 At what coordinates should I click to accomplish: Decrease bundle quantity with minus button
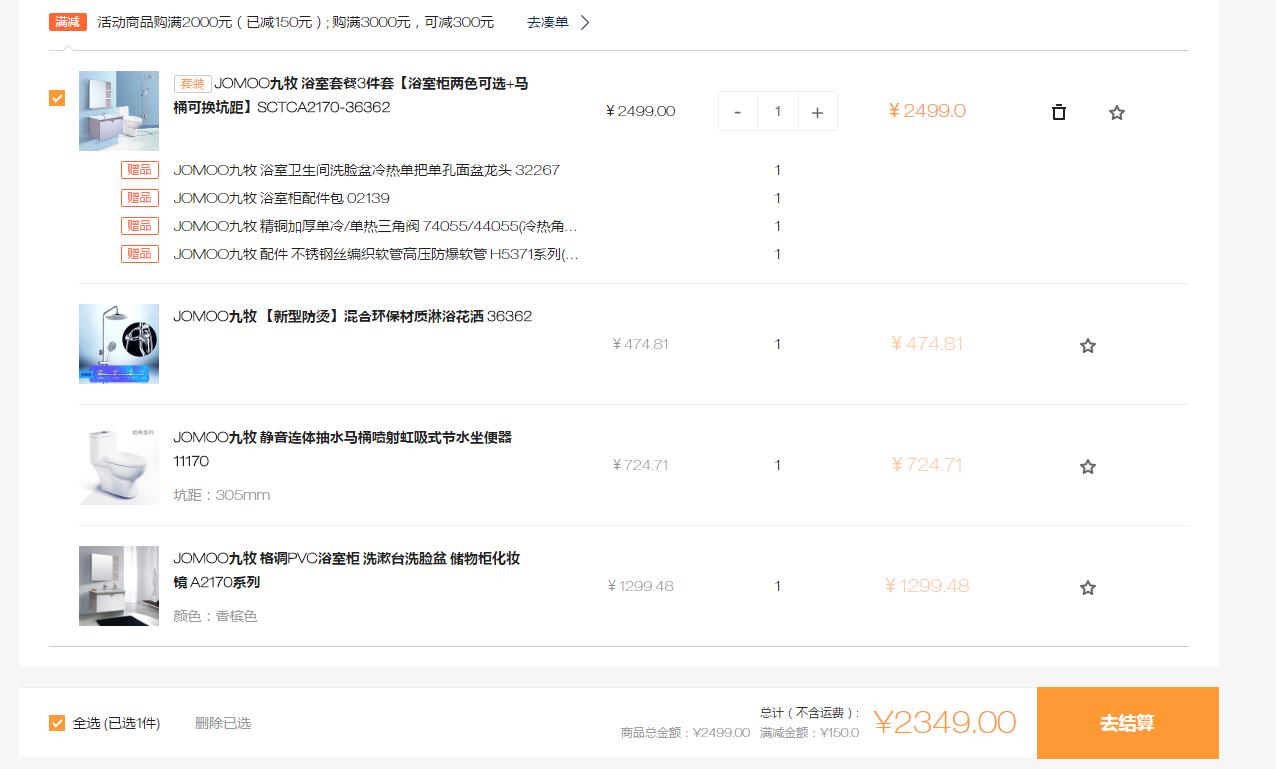[738, 112]
